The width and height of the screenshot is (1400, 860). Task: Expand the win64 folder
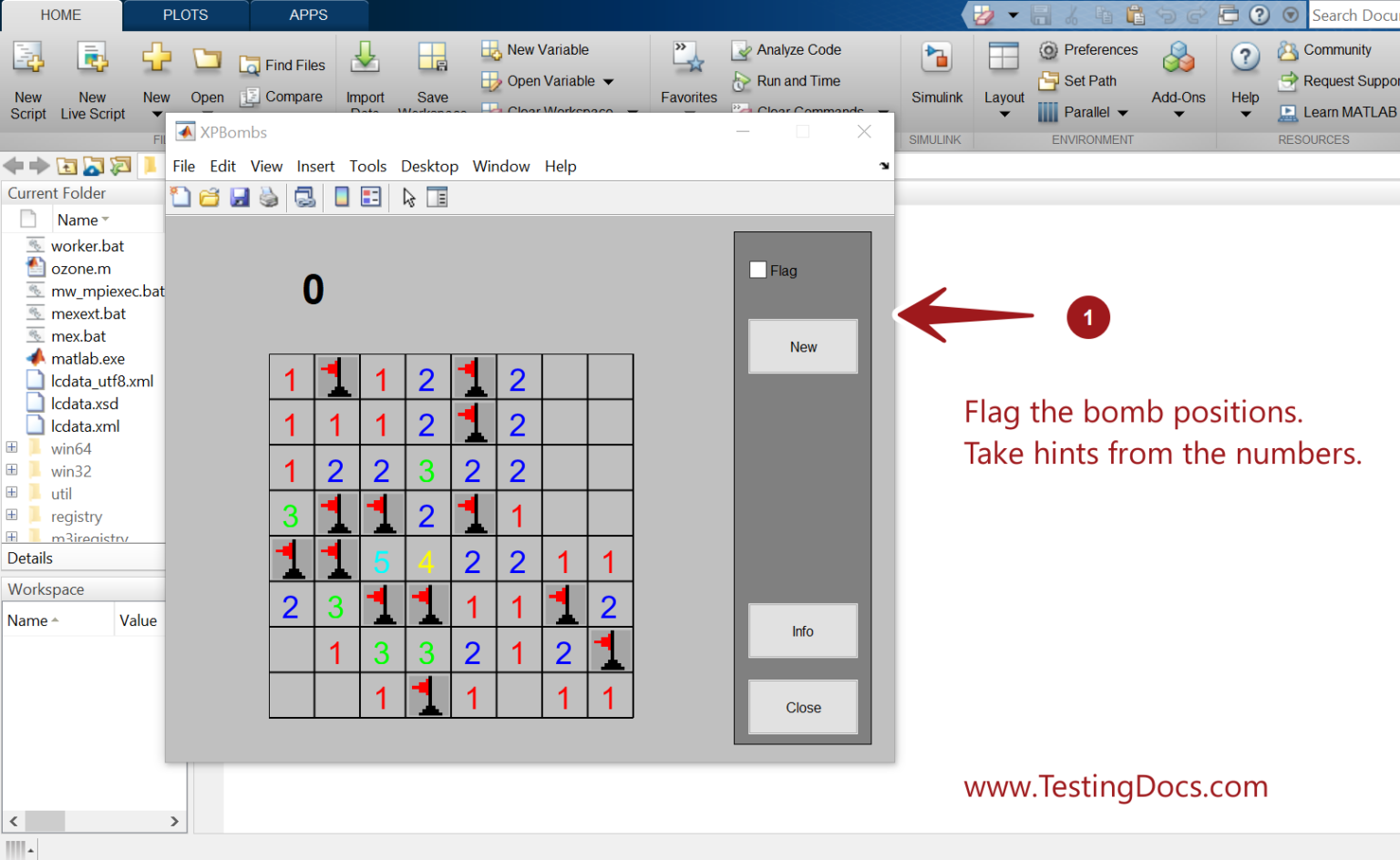(12, 447)
